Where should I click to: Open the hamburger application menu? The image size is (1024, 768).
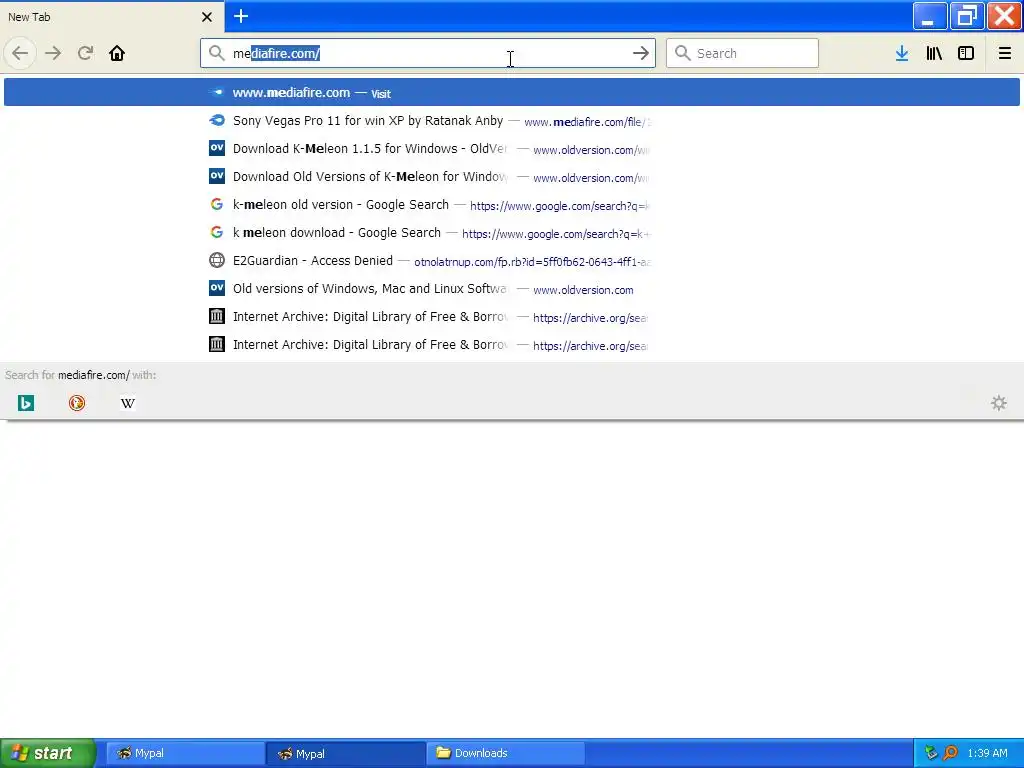[x=1004, y=53]
